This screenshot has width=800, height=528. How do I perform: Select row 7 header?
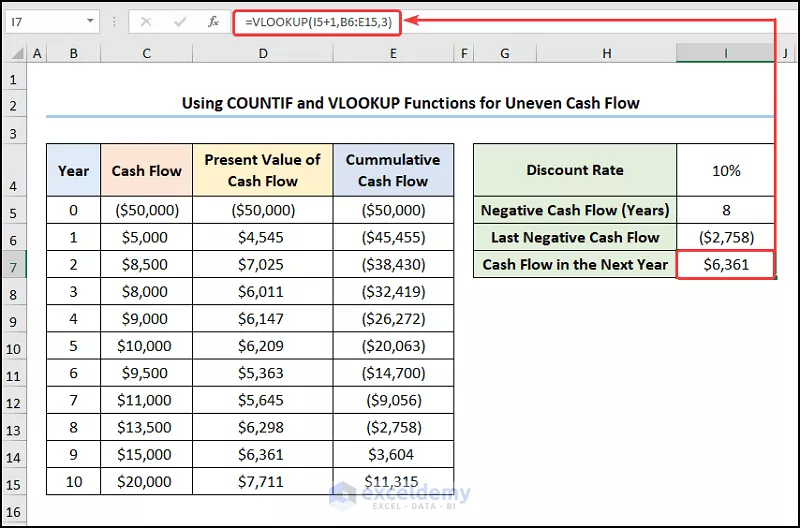(14, 266)
